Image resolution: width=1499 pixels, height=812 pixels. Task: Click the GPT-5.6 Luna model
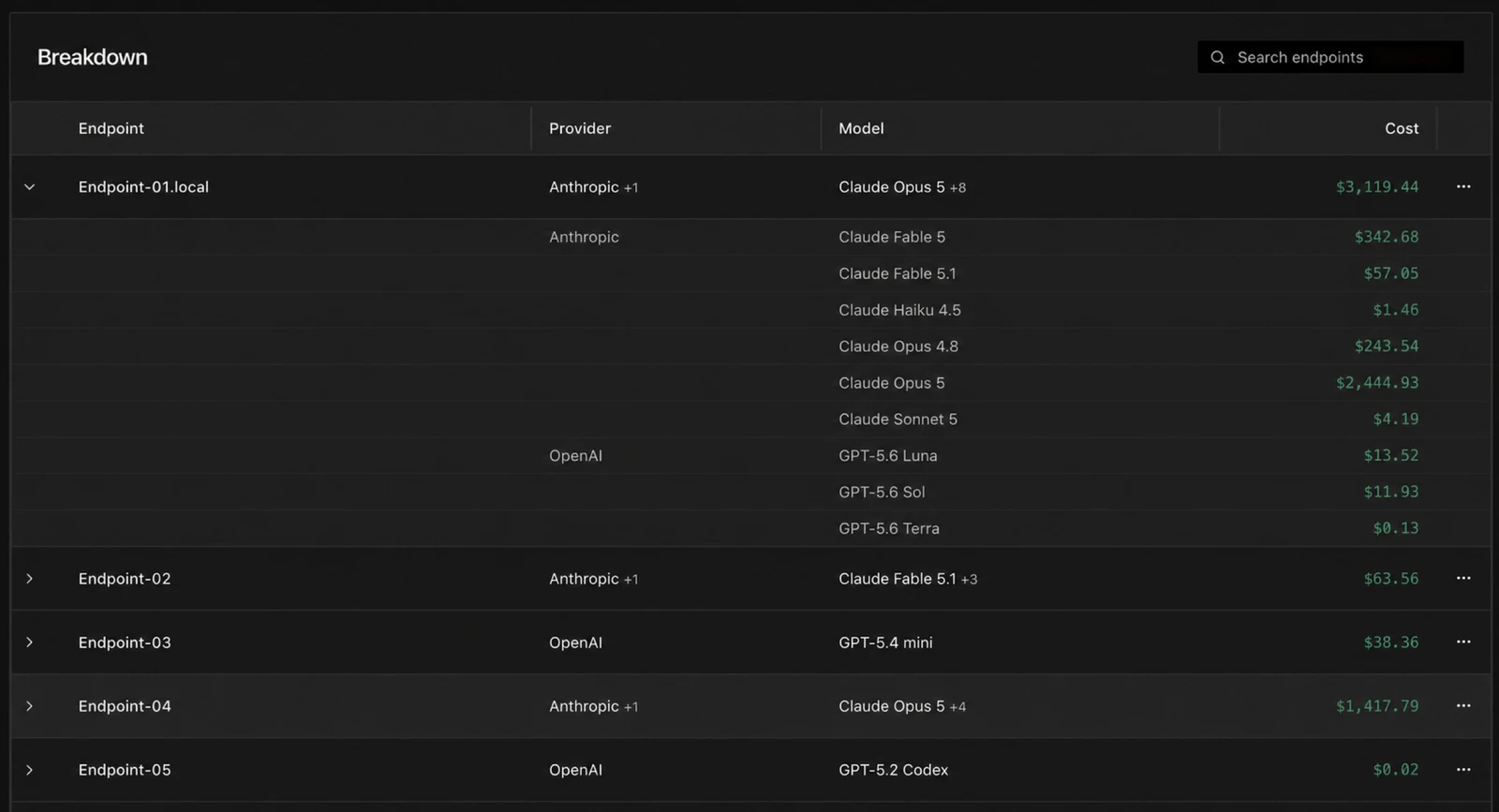888,456
